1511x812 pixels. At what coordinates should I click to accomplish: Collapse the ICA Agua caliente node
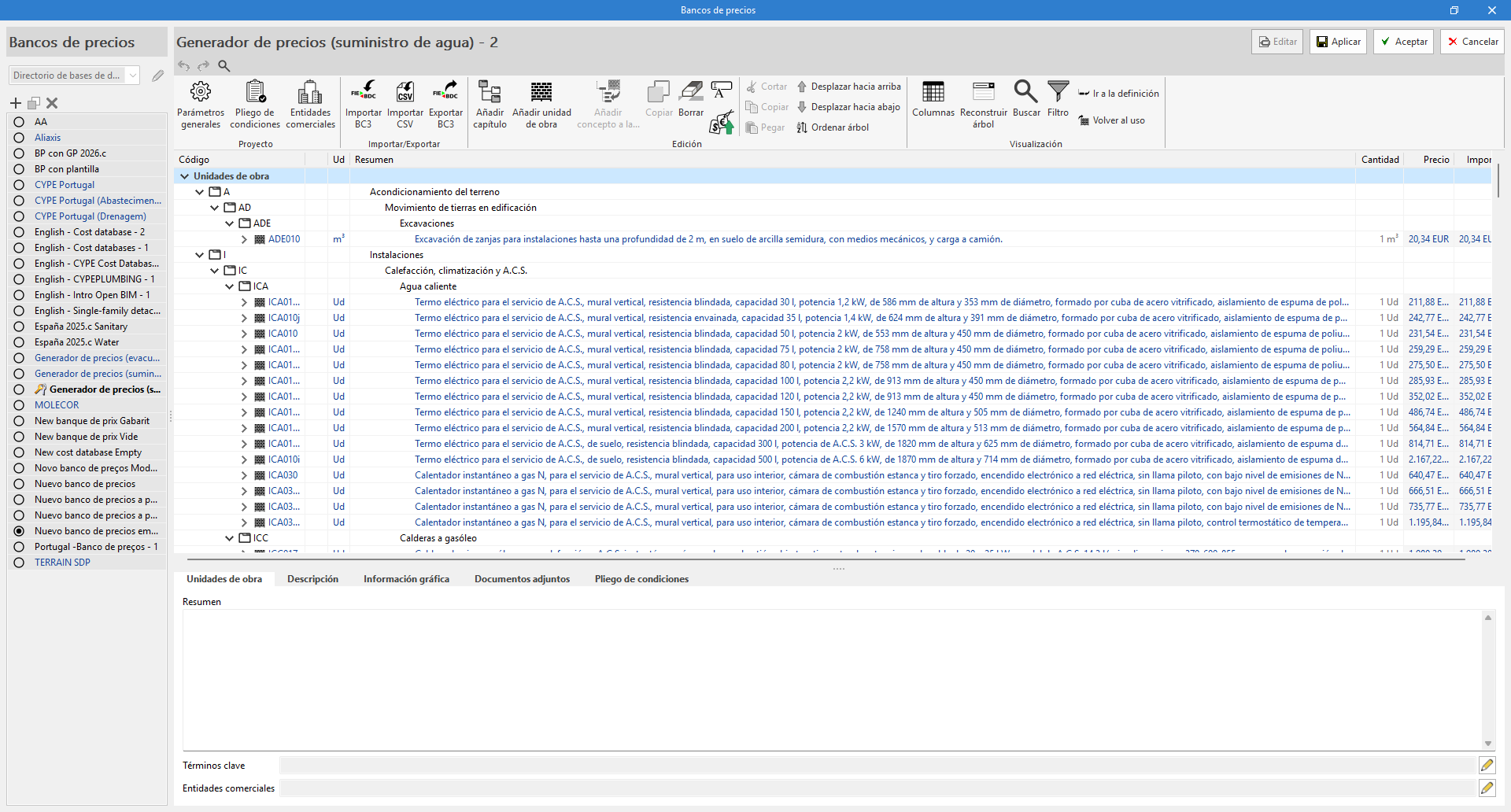pyautogui.click(x=230, y=286)
